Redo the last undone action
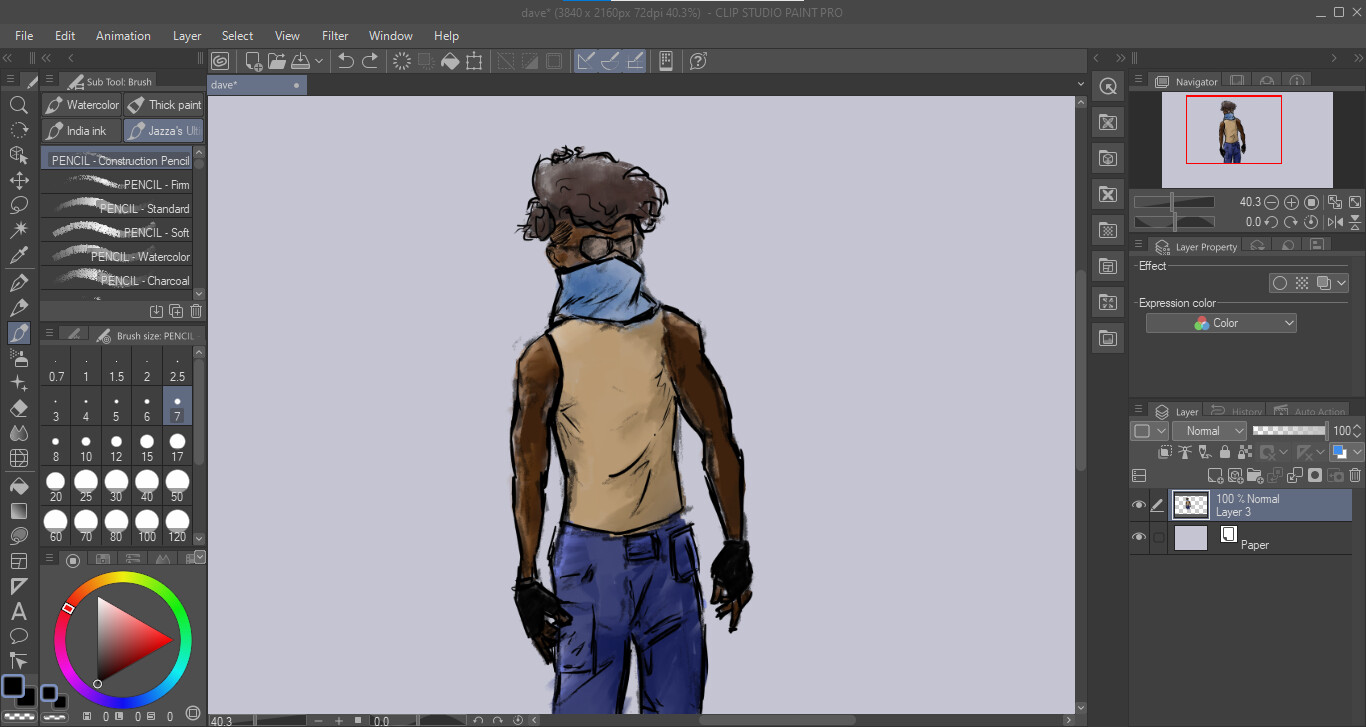The image size is (1366, 727). pos(369,60)
